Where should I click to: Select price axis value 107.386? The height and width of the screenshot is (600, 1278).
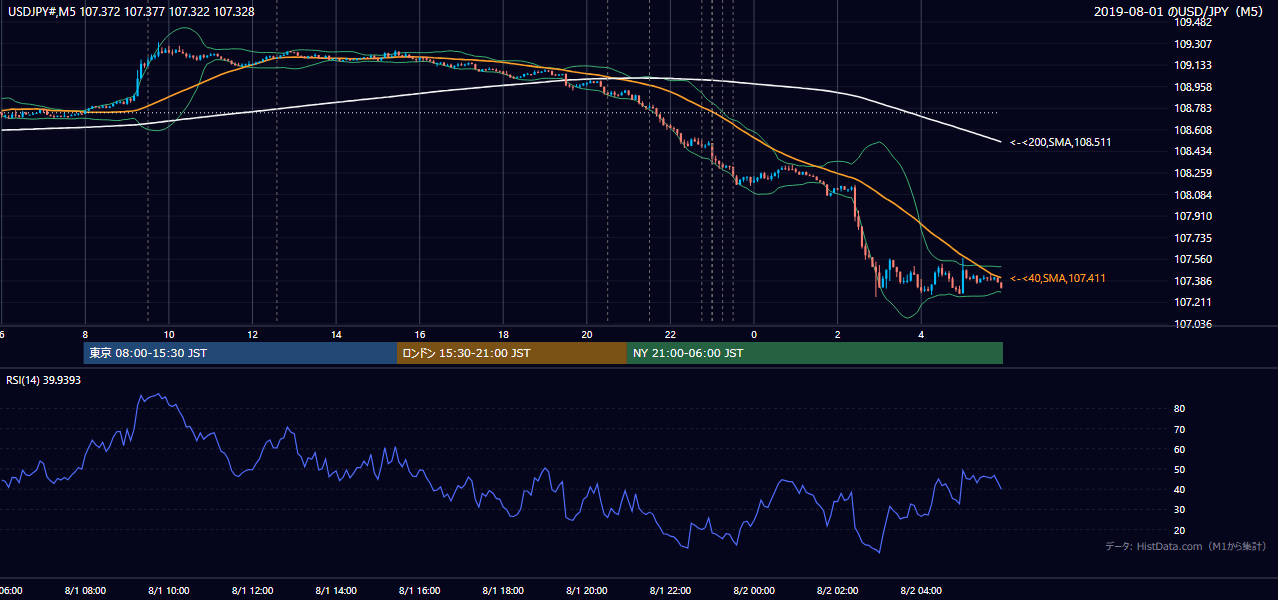[x=1191, y=281]
